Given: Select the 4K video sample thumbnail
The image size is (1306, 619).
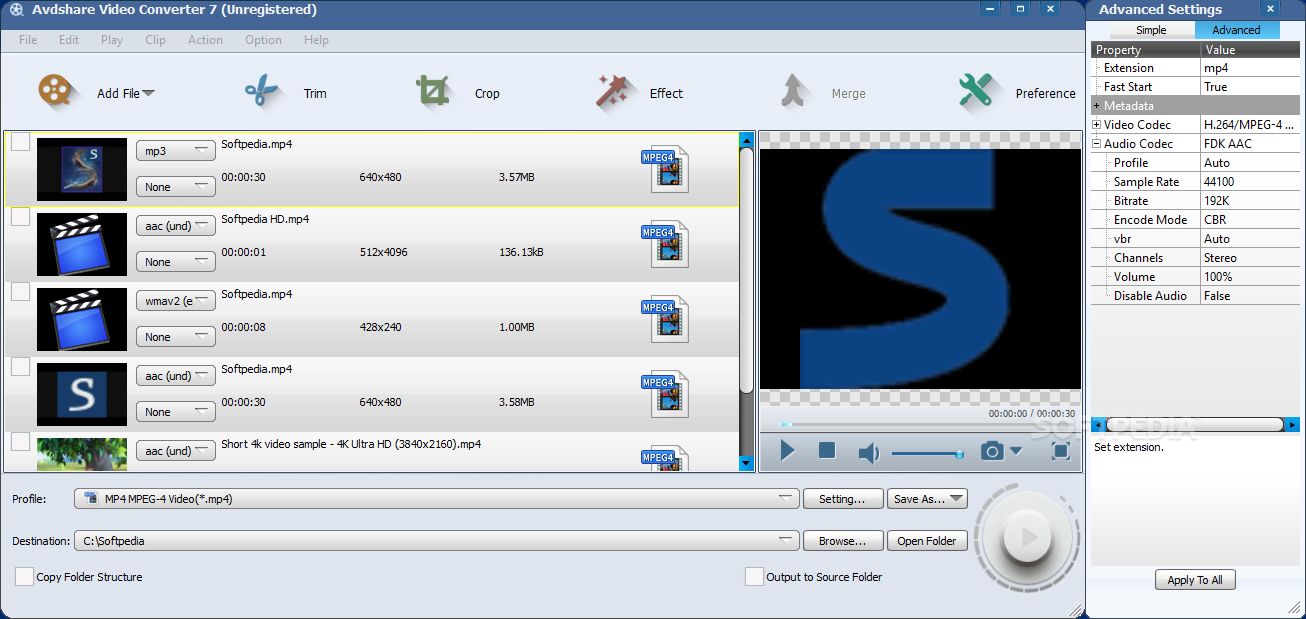Looking at the screenshot, I should click(82, 454).
